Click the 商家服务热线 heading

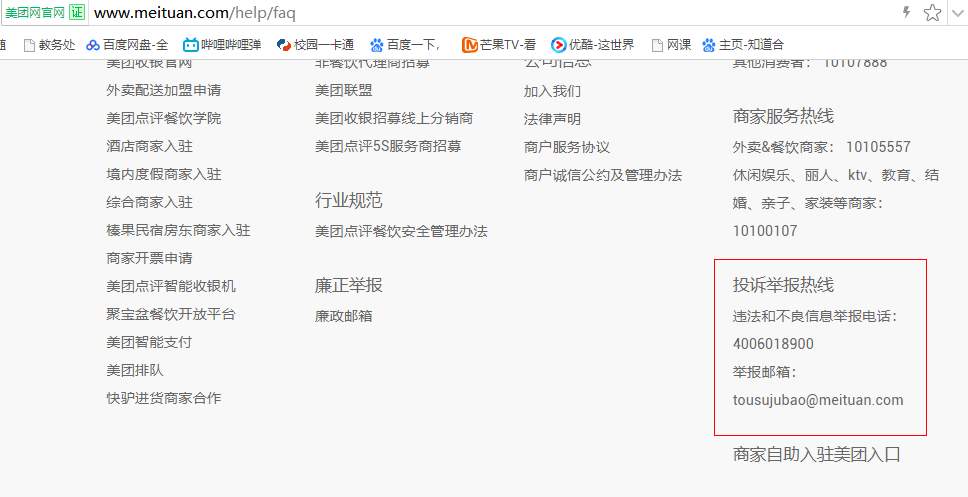point(783,116)
